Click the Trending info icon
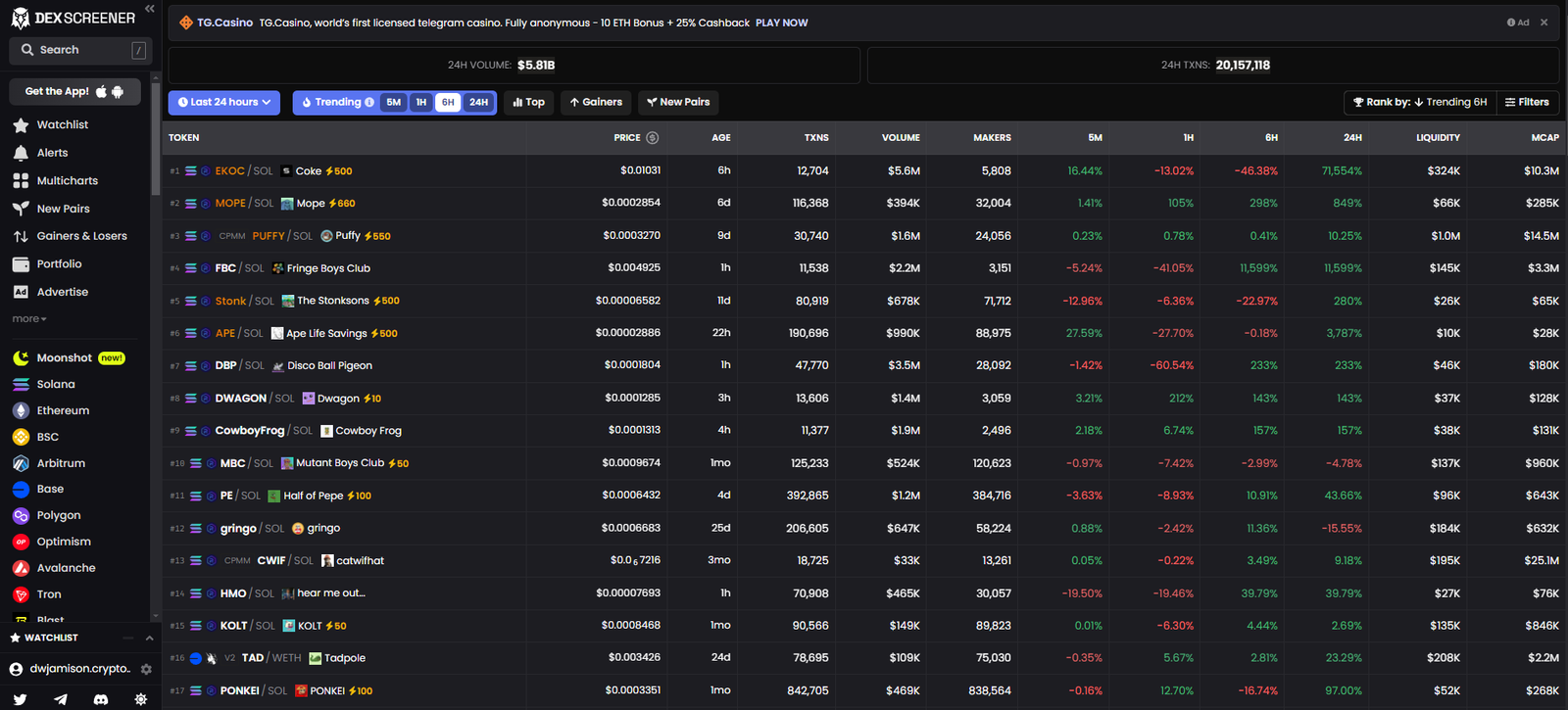Viewport: 1568px width, 710px height. point(369,102)
